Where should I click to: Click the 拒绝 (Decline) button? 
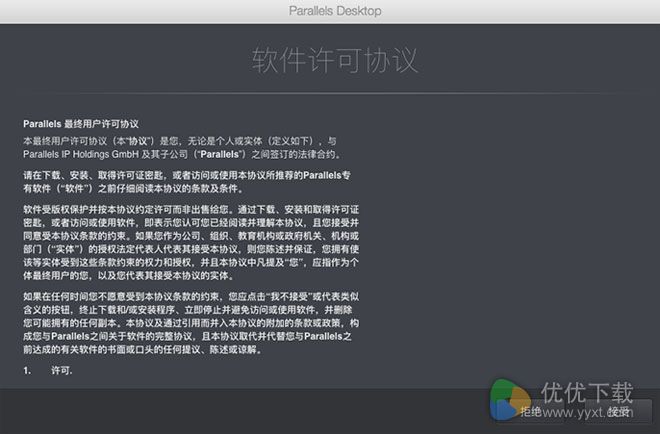pyautogui.click(x=530, y=411)
